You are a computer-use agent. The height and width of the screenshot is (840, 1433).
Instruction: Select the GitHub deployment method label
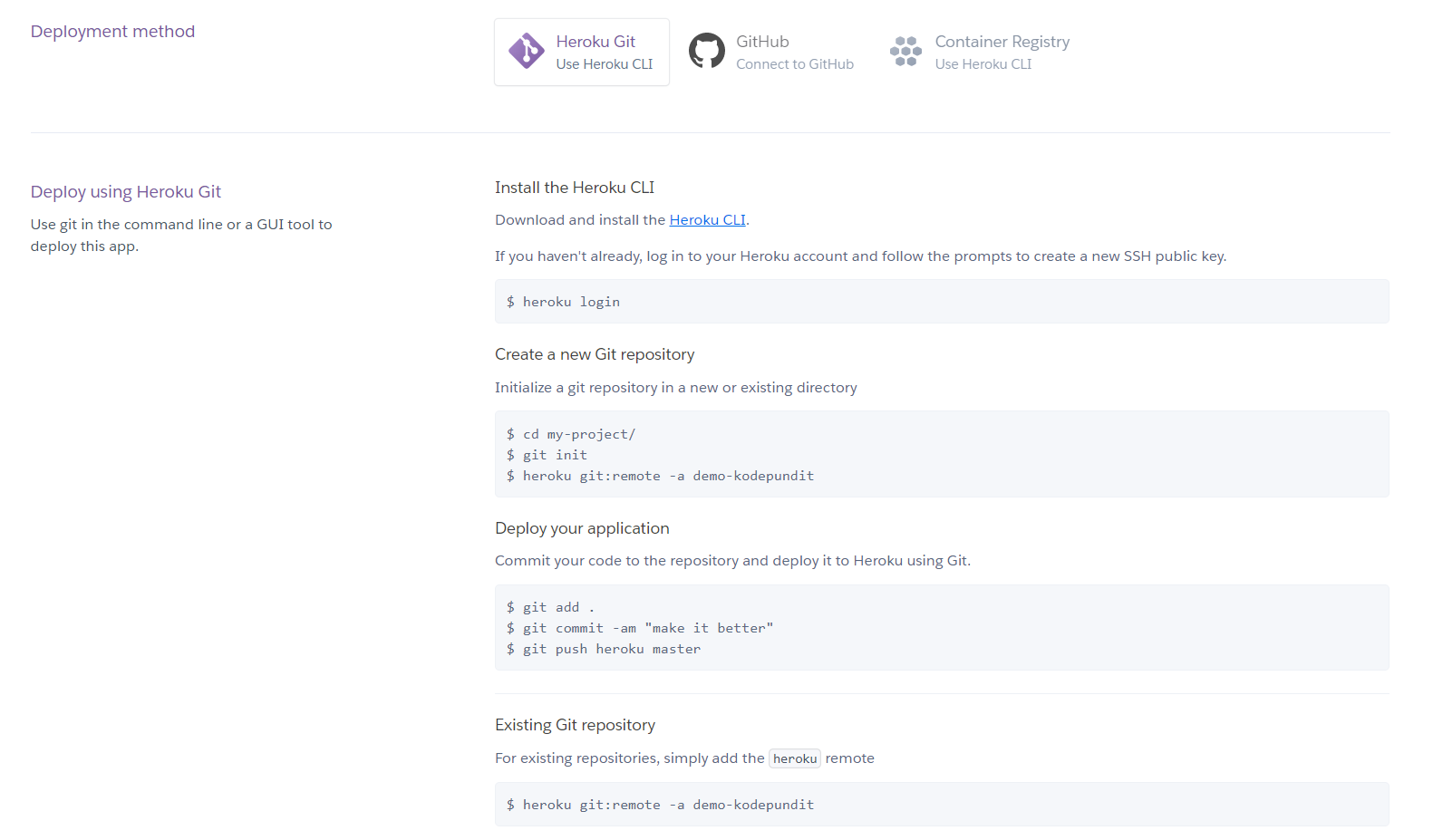(762, 42)
